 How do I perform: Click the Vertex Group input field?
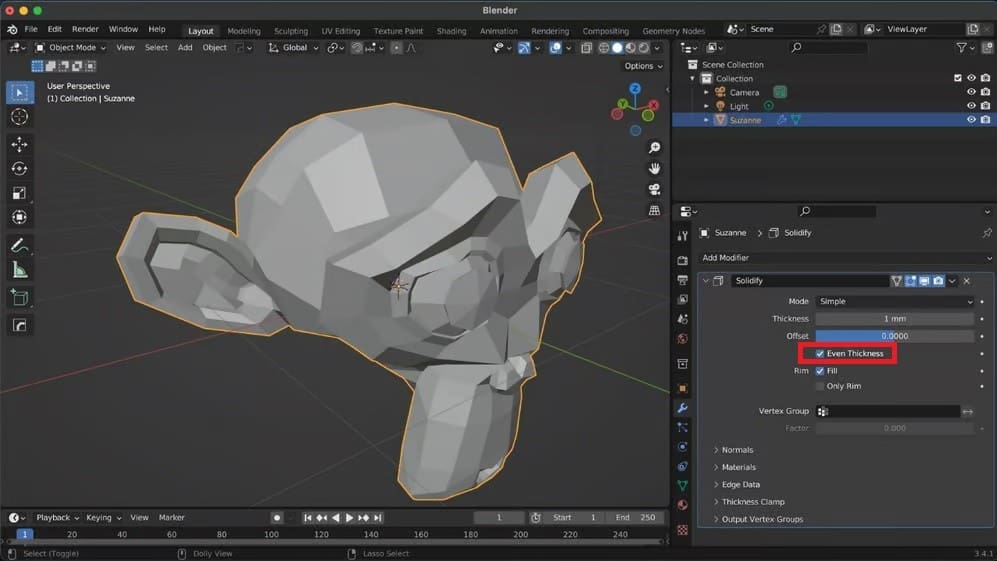point(888,412)
